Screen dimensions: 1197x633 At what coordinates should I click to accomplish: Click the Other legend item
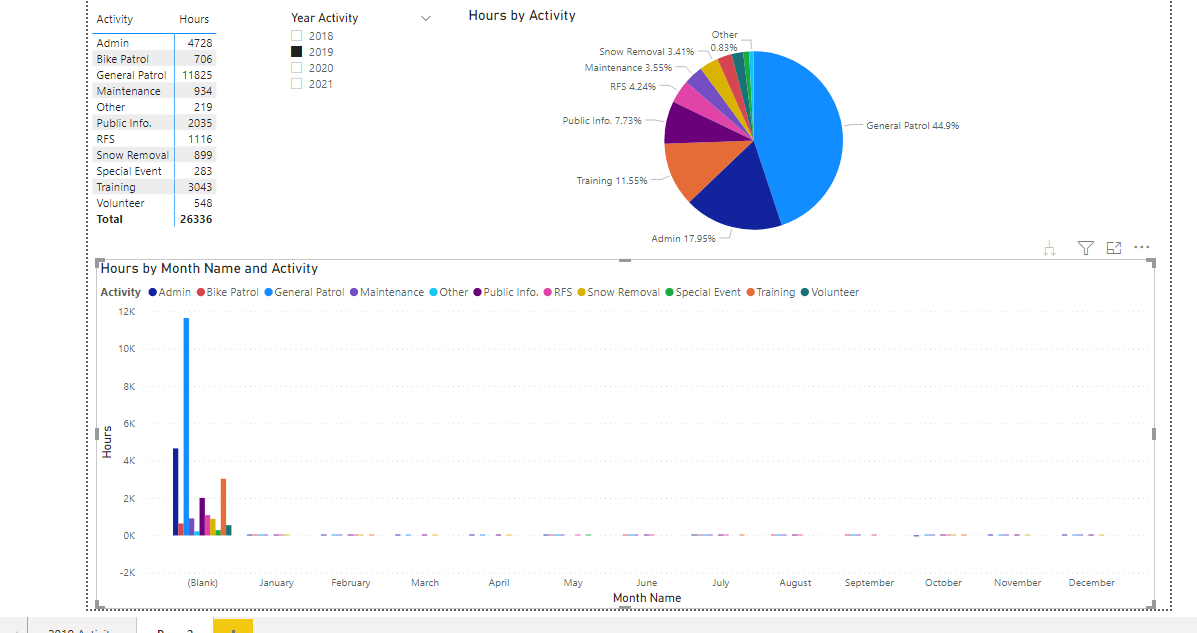pos(449,292)
